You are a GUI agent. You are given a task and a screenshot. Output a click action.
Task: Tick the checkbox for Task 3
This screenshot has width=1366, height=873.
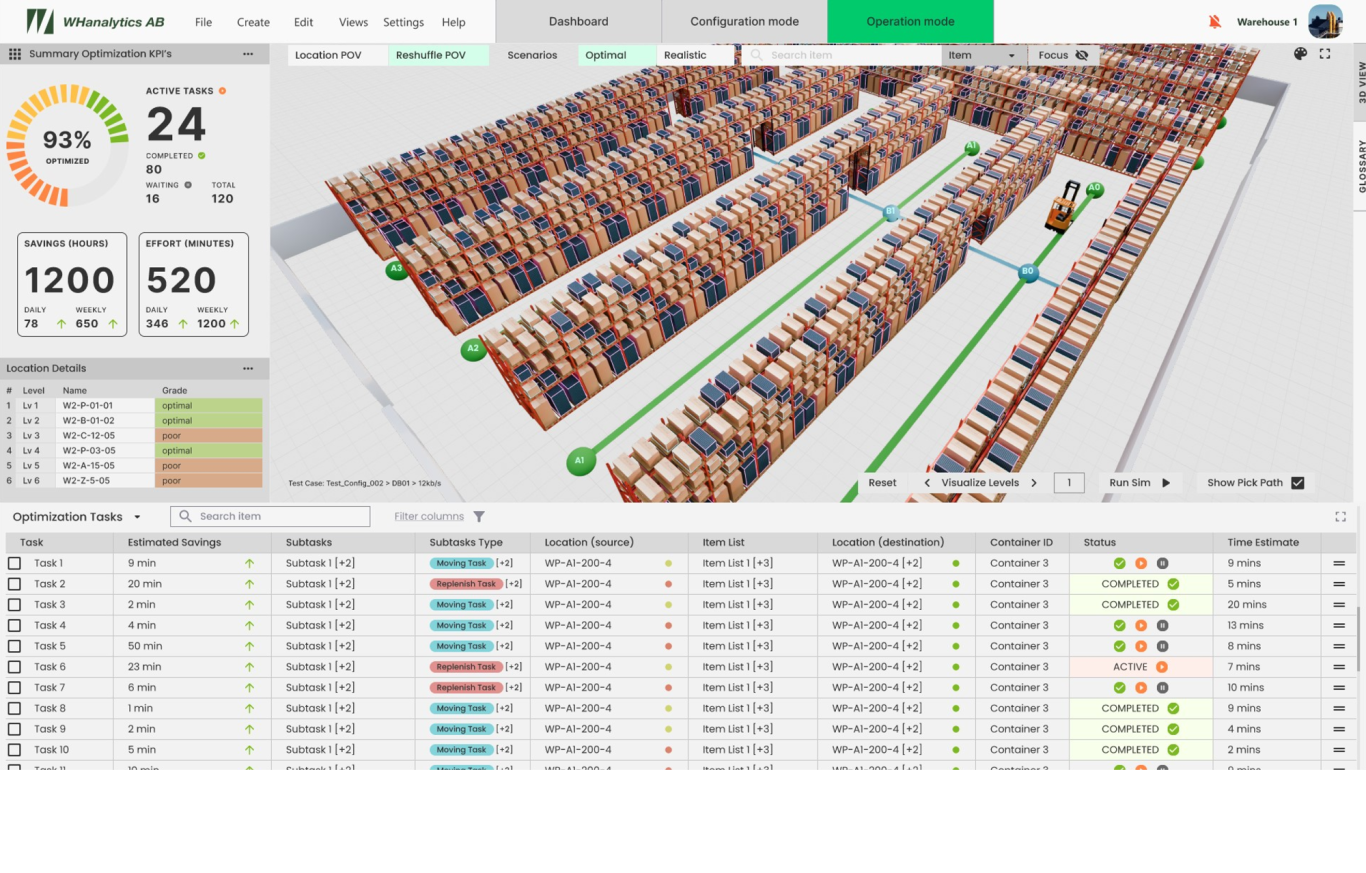[x=14, y=605]
